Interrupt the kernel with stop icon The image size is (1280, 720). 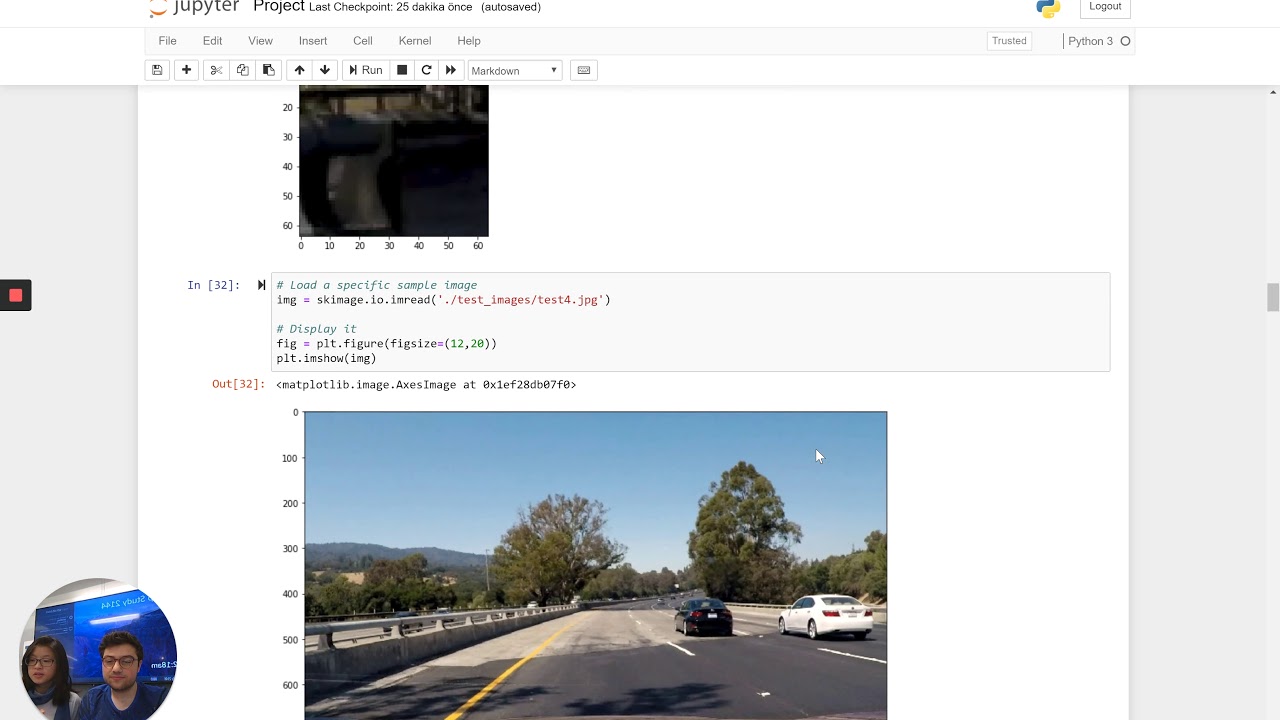402,70
